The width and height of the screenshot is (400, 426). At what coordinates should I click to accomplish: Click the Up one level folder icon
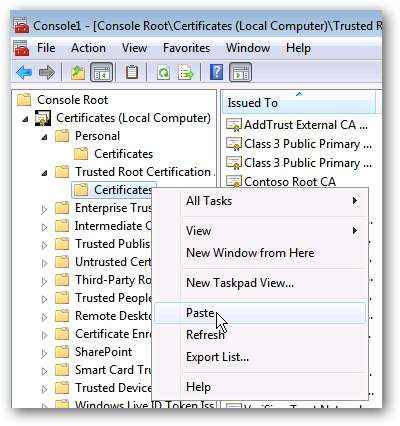coord(78,72)
